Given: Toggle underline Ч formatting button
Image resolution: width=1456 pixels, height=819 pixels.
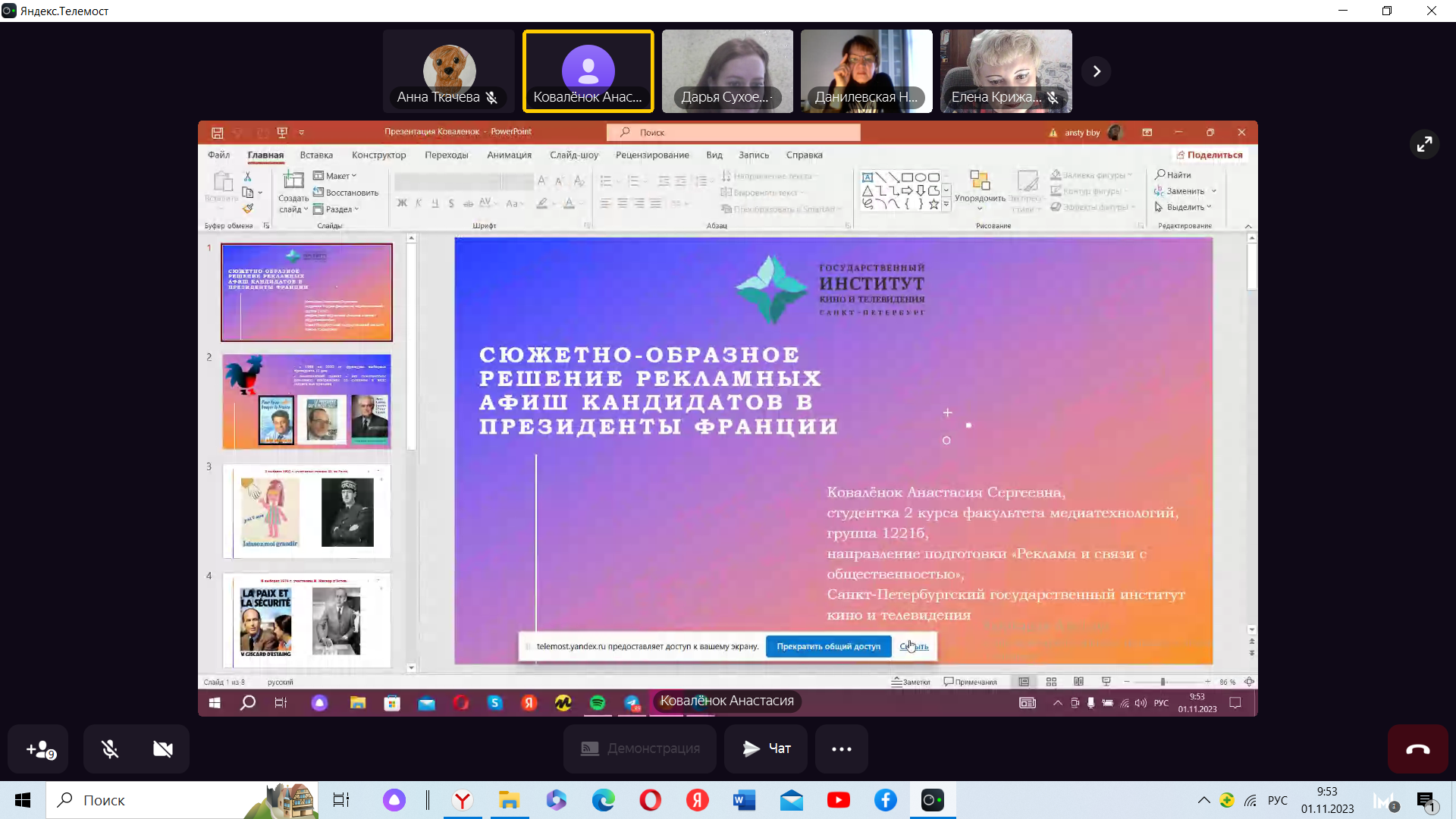Looking at the screenshot, I should (435, 202).
